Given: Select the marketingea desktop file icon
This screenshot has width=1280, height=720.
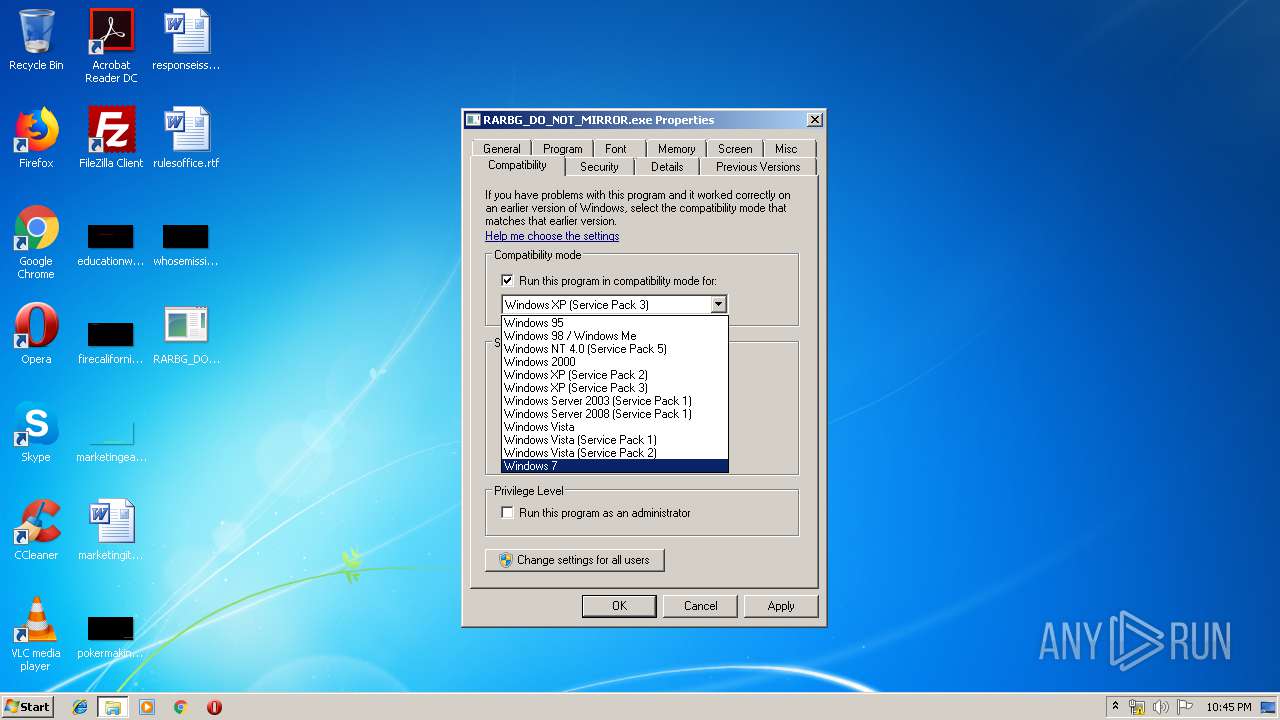Looking at the screenshot, I should tap(111, 440).
